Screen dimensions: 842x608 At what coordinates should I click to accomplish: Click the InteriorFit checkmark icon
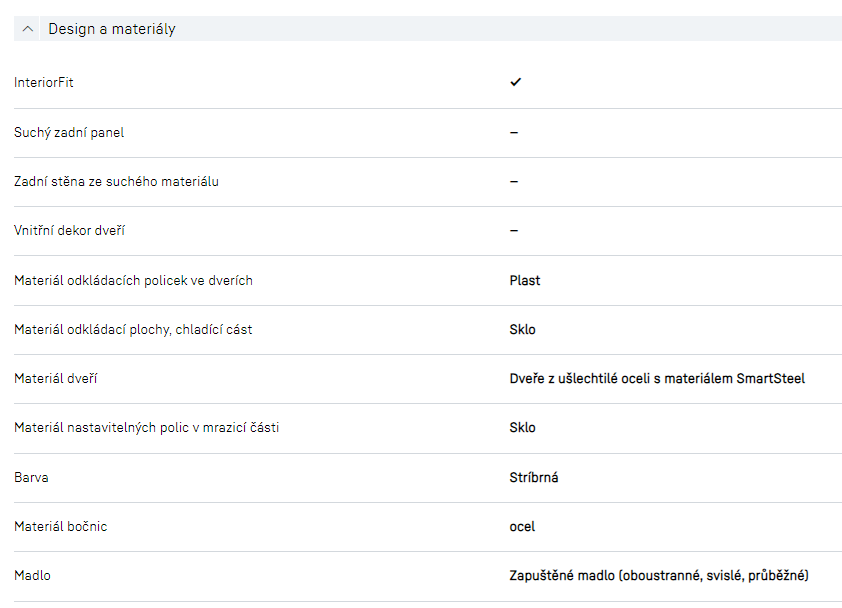[515, 82]
